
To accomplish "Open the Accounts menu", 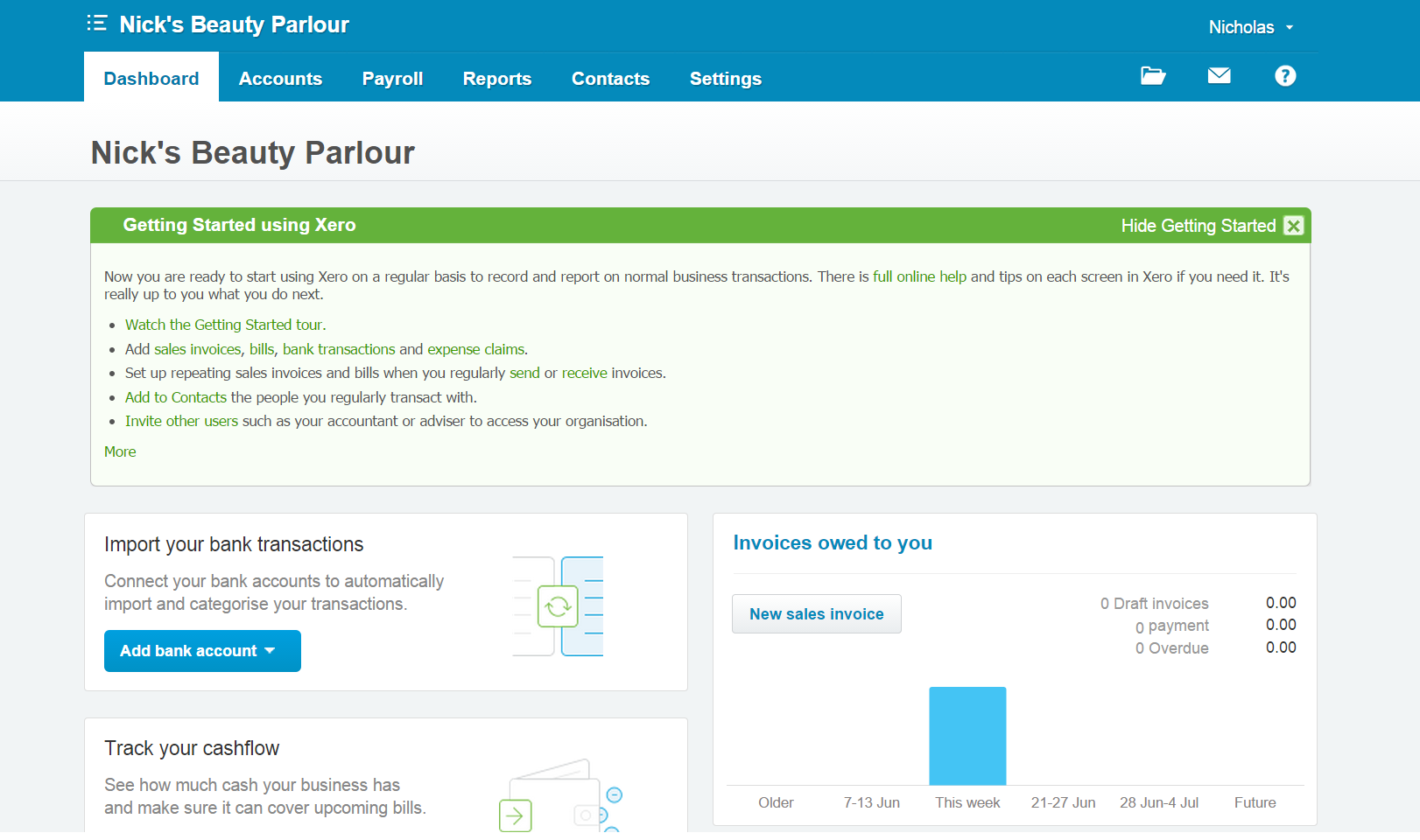I will point(280,79).
